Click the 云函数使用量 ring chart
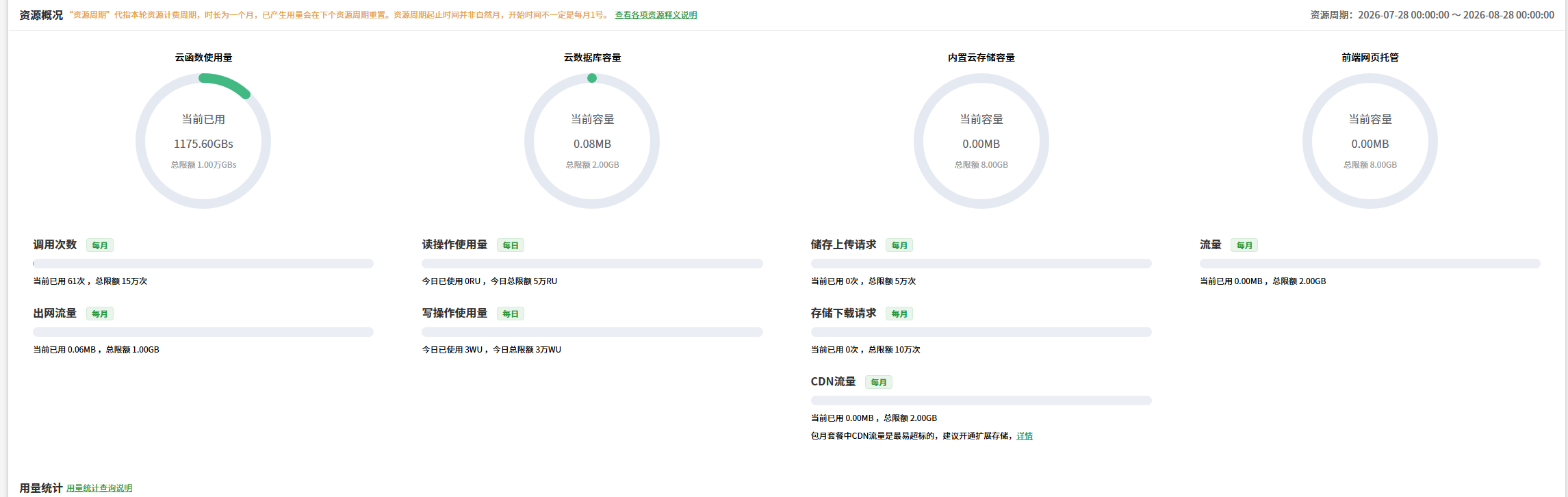Screen dimensions: 1568x497 (x=203, y=141)
